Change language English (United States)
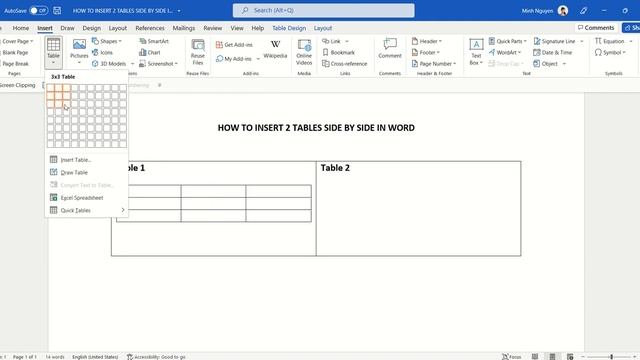This screenshot has height=360, width=640. tap(95, 357)
